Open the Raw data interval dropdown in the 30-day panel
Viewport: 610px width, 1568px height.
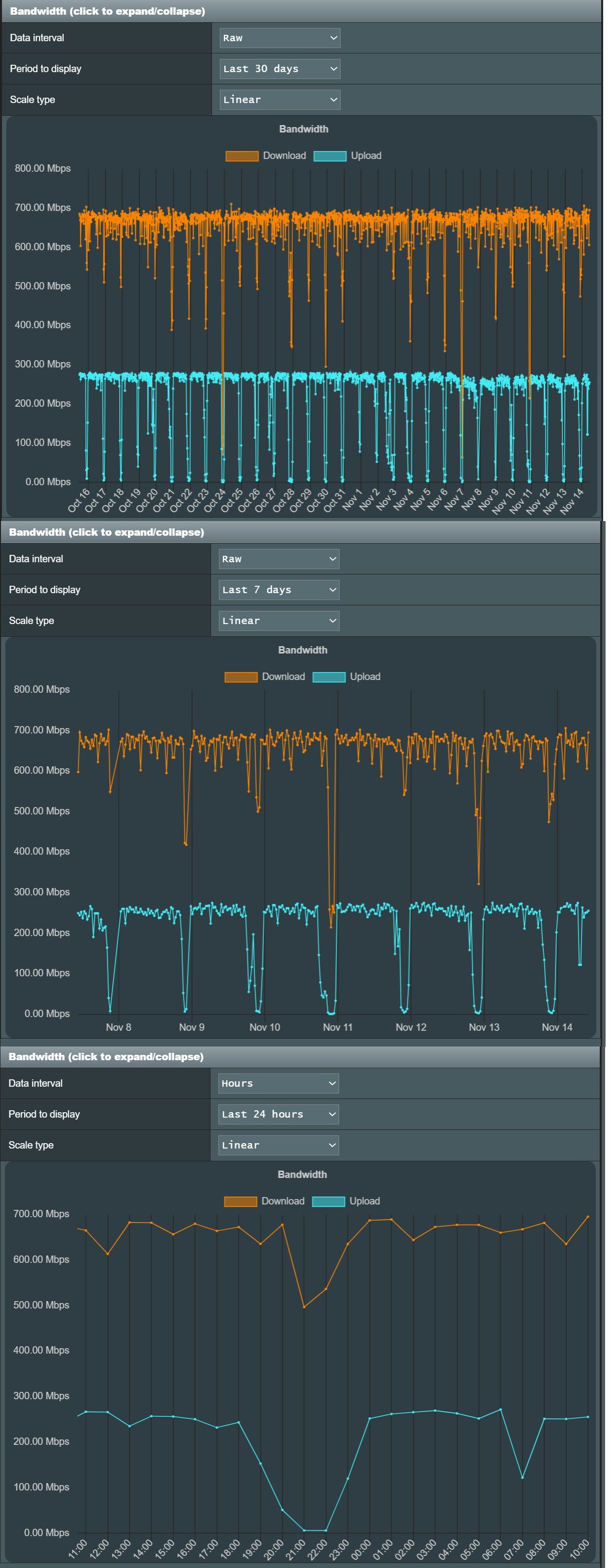tap(279, 38)
